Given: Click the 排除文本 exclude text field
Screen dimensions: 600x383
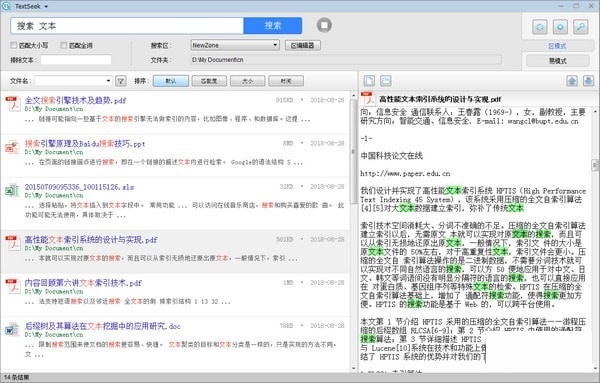Looking at the screenshot, I should pyautogui.click(x=76, y=60).
